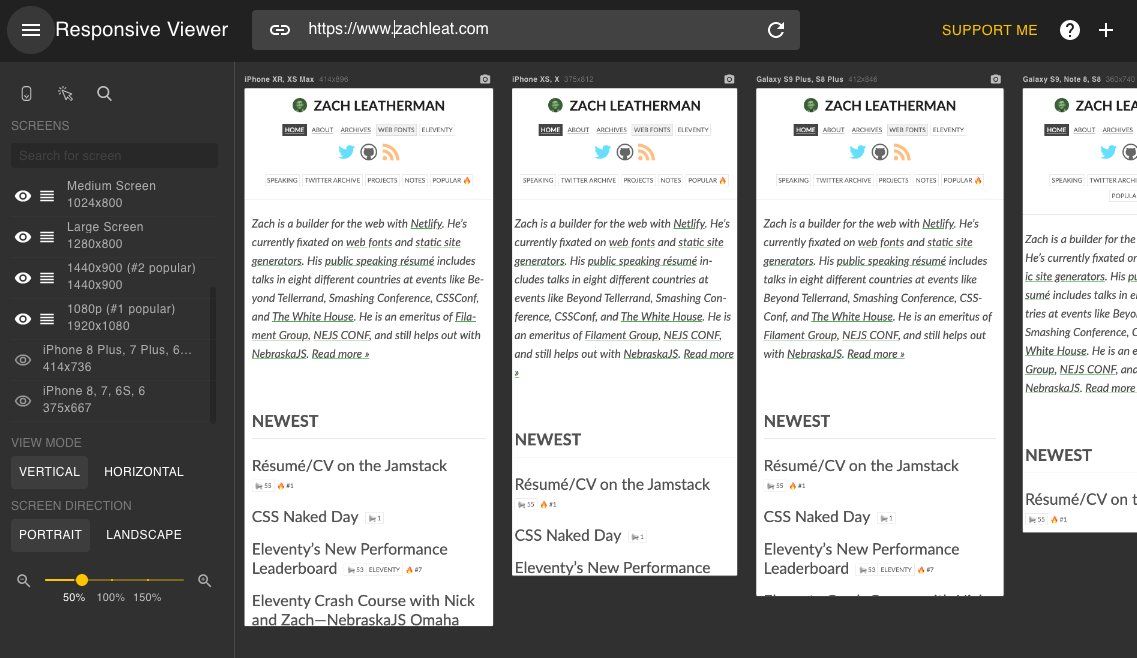Click Twitter icon in iPhone XR preview

[347, 152]
